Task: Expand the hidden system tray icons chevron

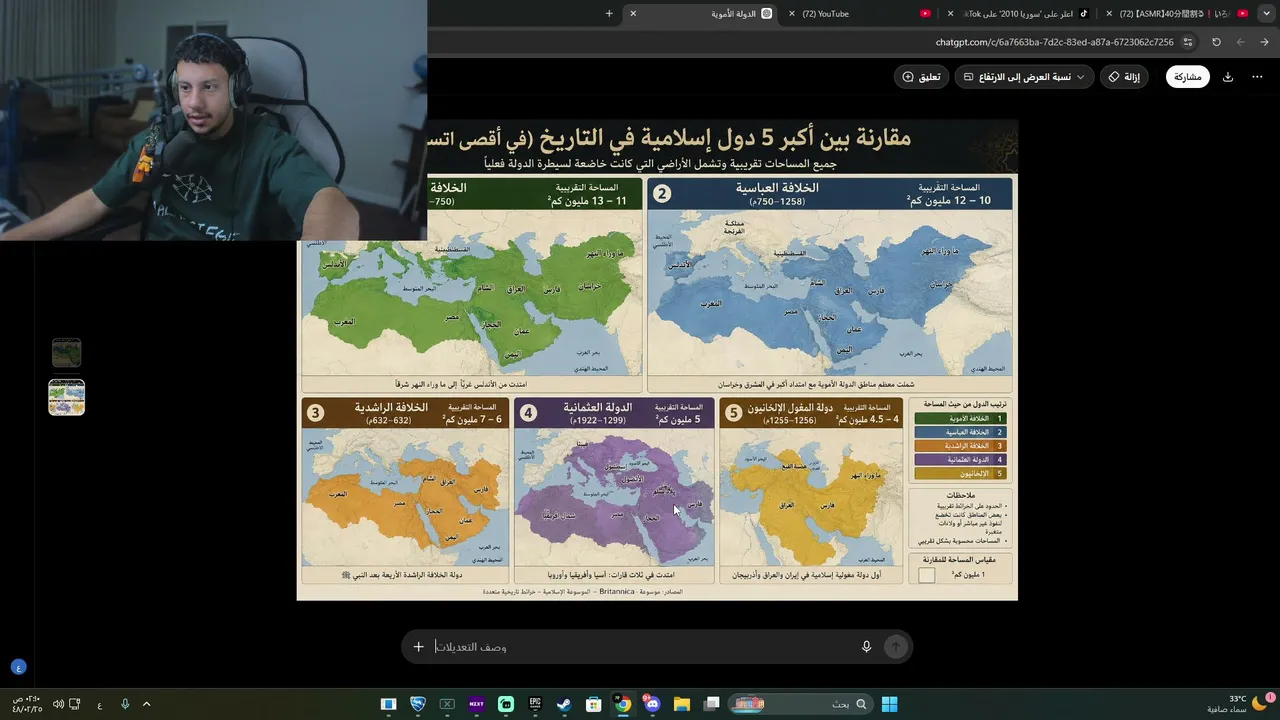Action: tap(146, 704)
